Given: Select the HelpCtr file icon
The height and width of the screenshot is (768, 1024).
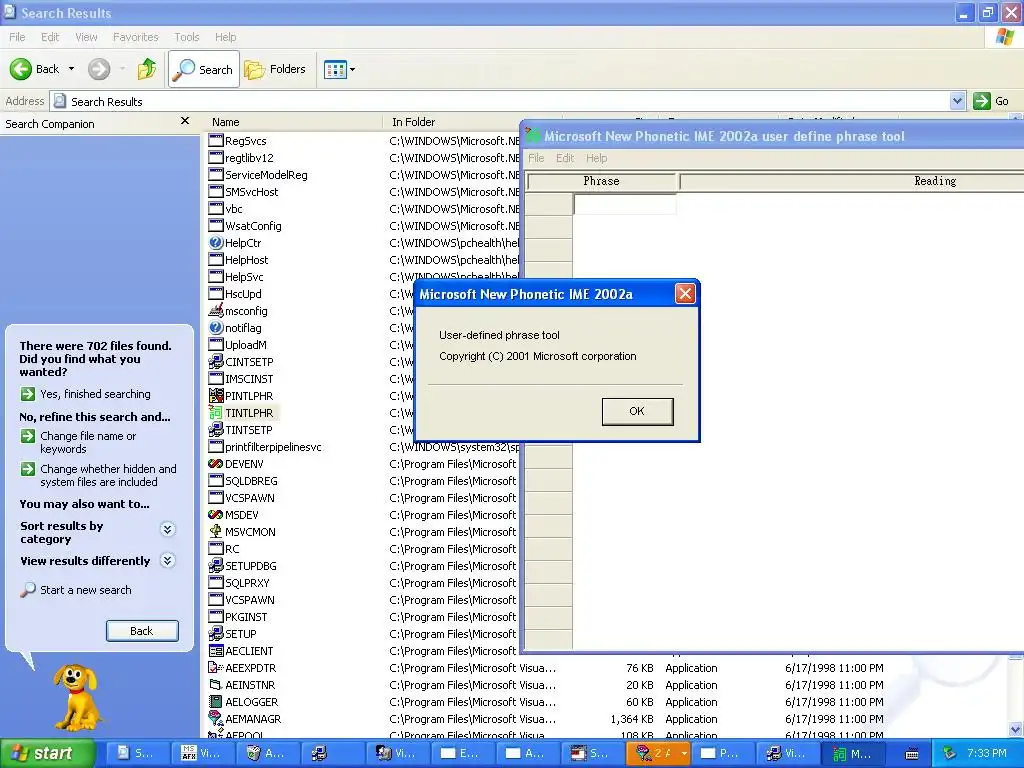Looking at the screenshot, I should 216,242.
